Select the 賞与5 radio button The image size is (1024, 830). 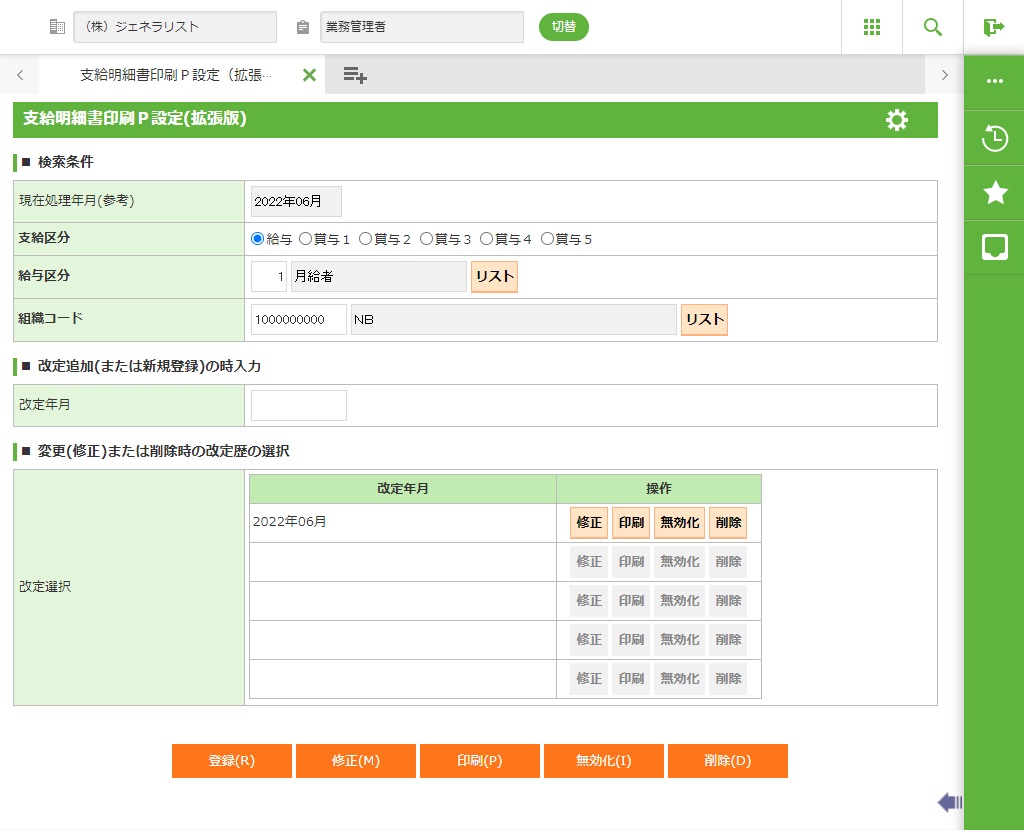[x=547, y=239]
